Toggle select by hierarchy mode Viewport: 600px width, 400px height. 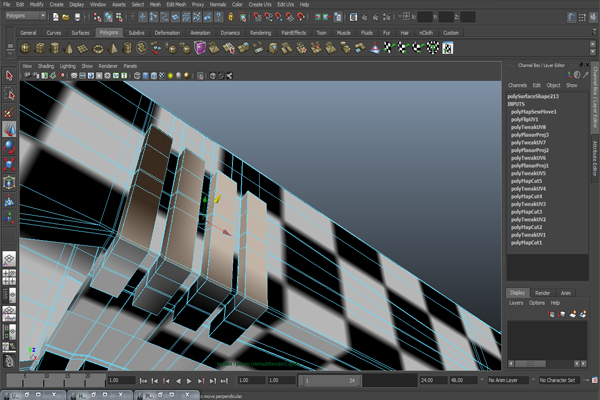click(x=97, y=17)
